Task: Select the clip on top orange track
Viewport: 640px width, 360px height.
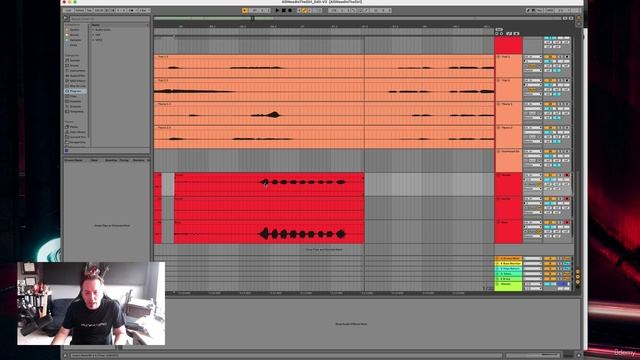Action: (x=324, y=66)
